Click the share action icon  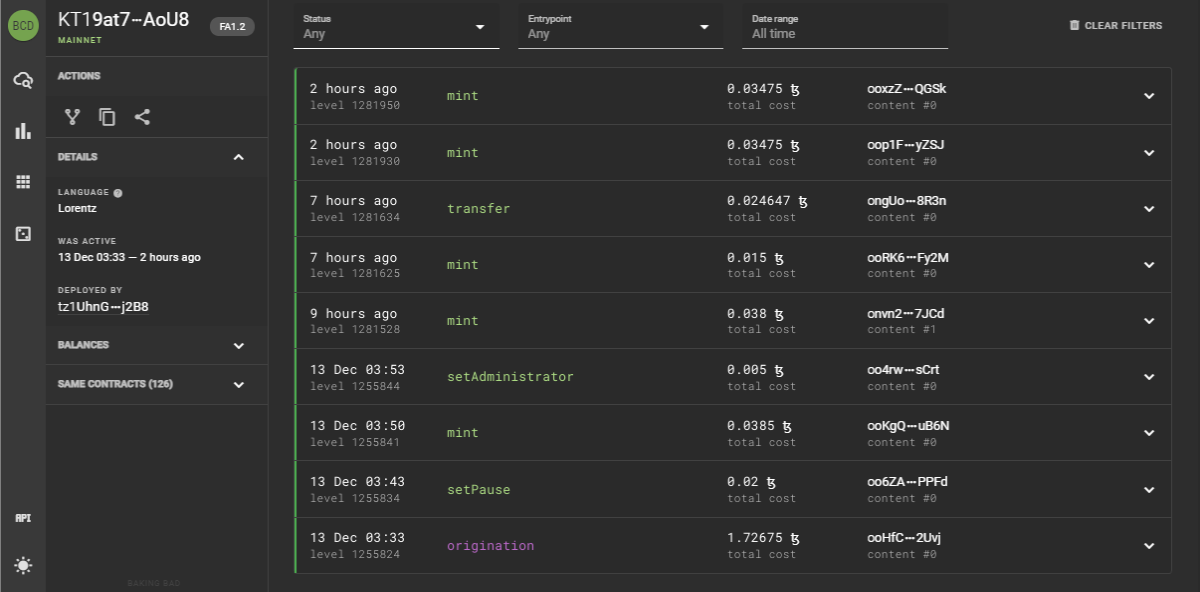click(x=142, y=117)
